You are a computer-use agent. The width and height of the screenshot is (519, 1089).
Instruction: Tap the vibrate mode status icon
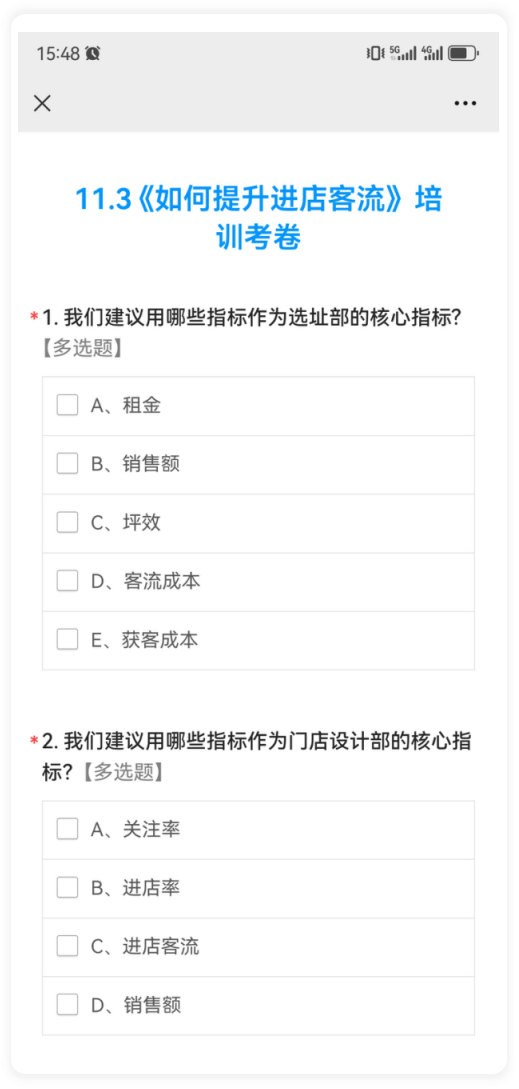click(375, 53)
